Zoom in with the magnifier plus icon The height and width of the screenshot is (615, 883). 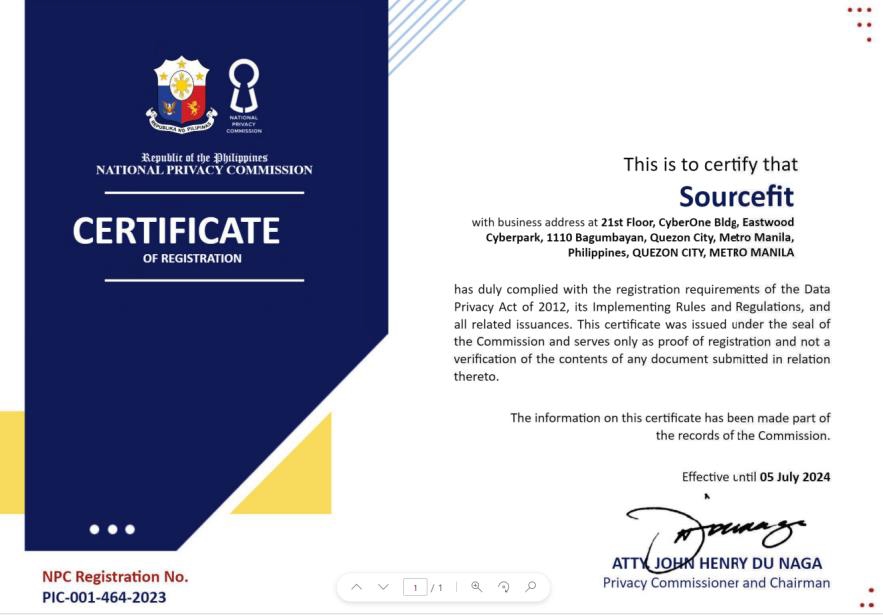pos(476,587)
